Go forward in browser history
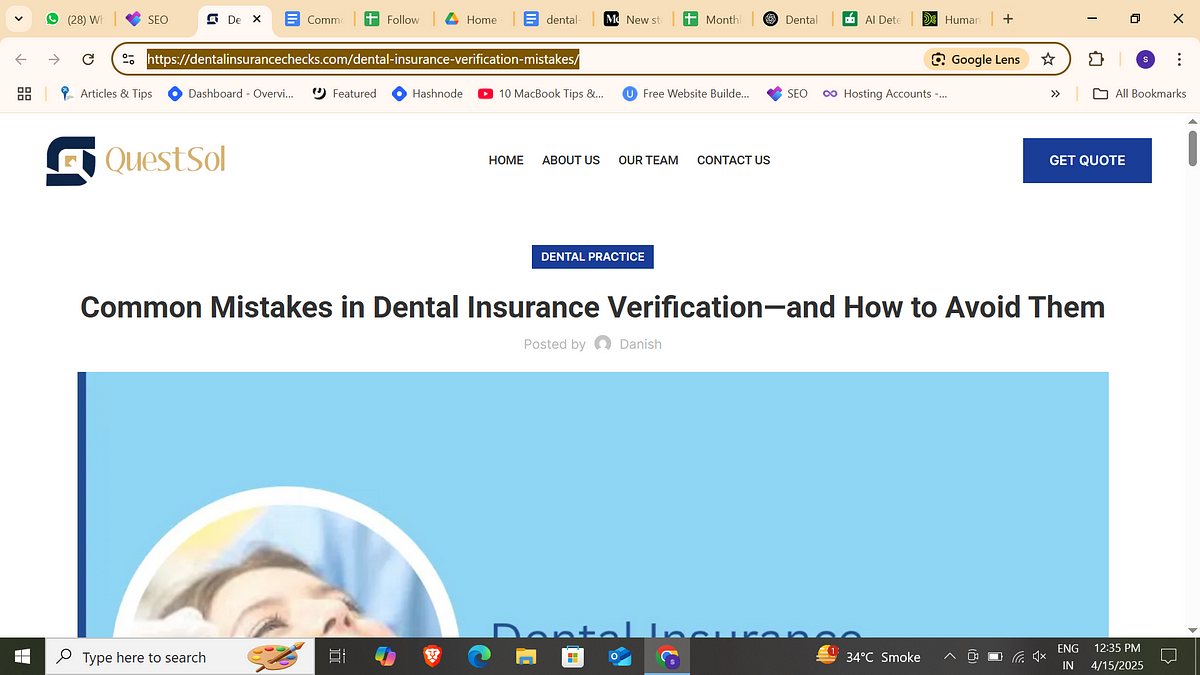This screenshot has height=675, width=1200. click(x=55, y=59)
